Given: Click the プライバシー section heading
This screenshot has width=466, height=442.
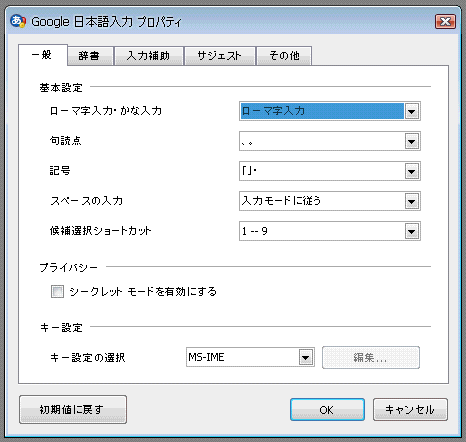Looking at the screenshot, I should point(68,267).
